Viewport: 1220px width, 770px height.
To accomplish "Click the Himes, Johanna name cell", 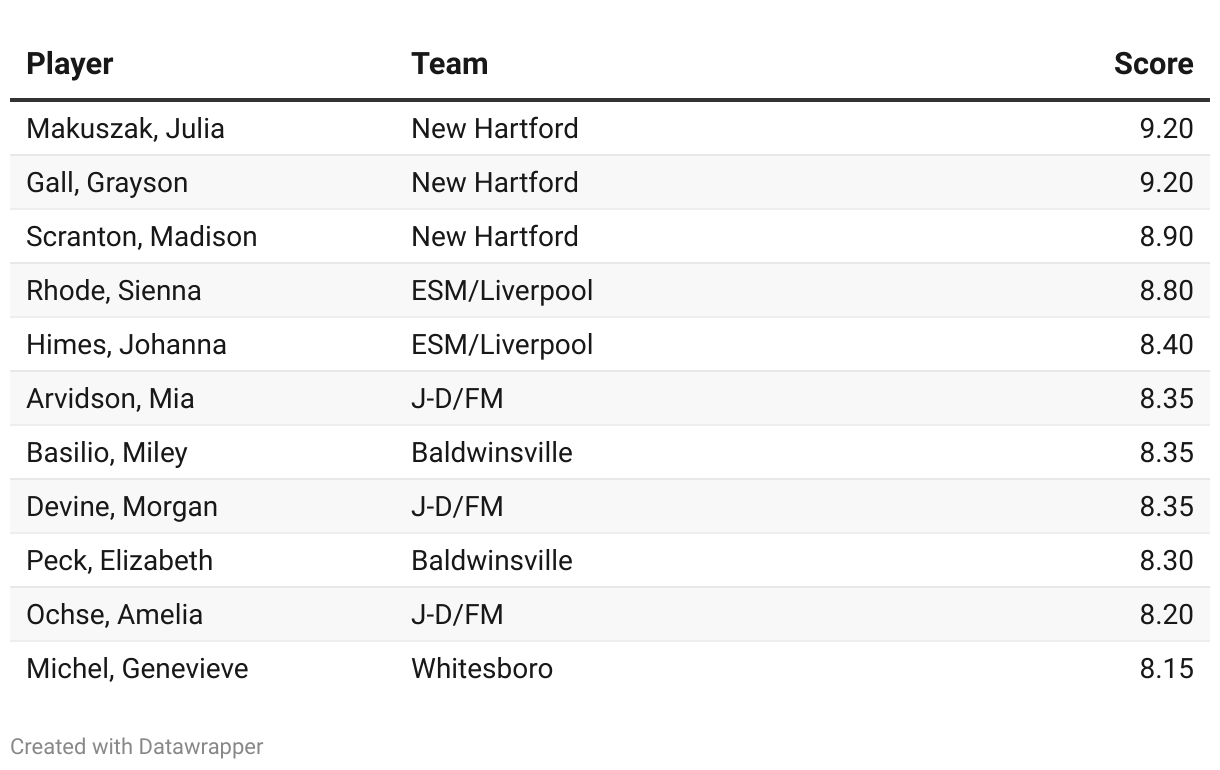I will click(x=126, y=345).
